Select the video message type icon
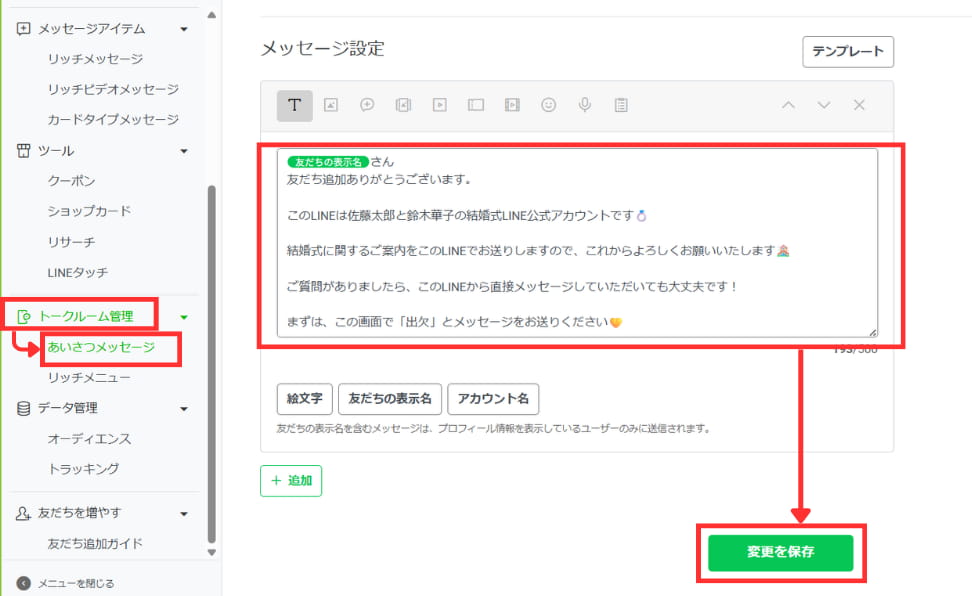 pos(440,105)
